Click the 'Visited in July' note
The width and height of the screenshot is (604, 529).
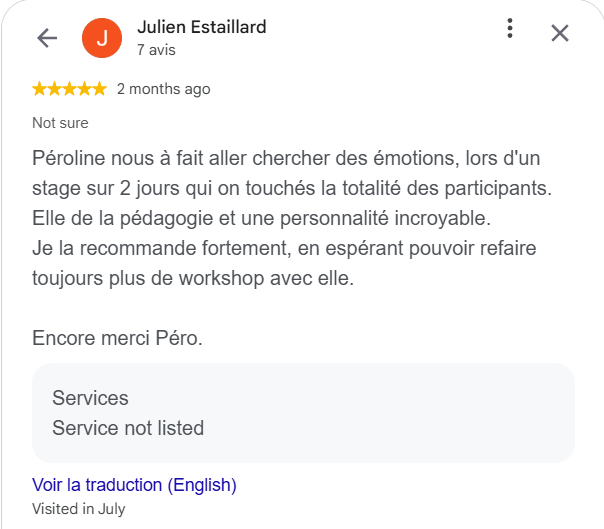pyautogui.click(x=79, y=509)
